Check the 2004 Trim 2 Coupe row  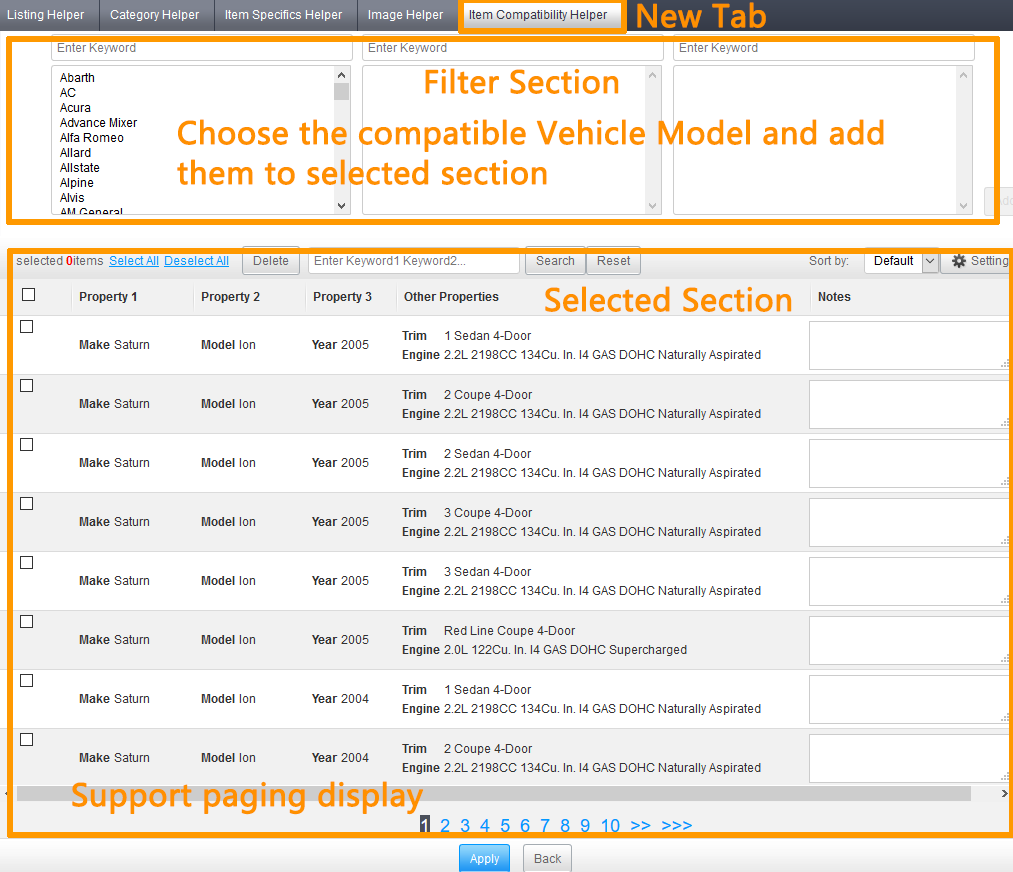click(26, 740)
